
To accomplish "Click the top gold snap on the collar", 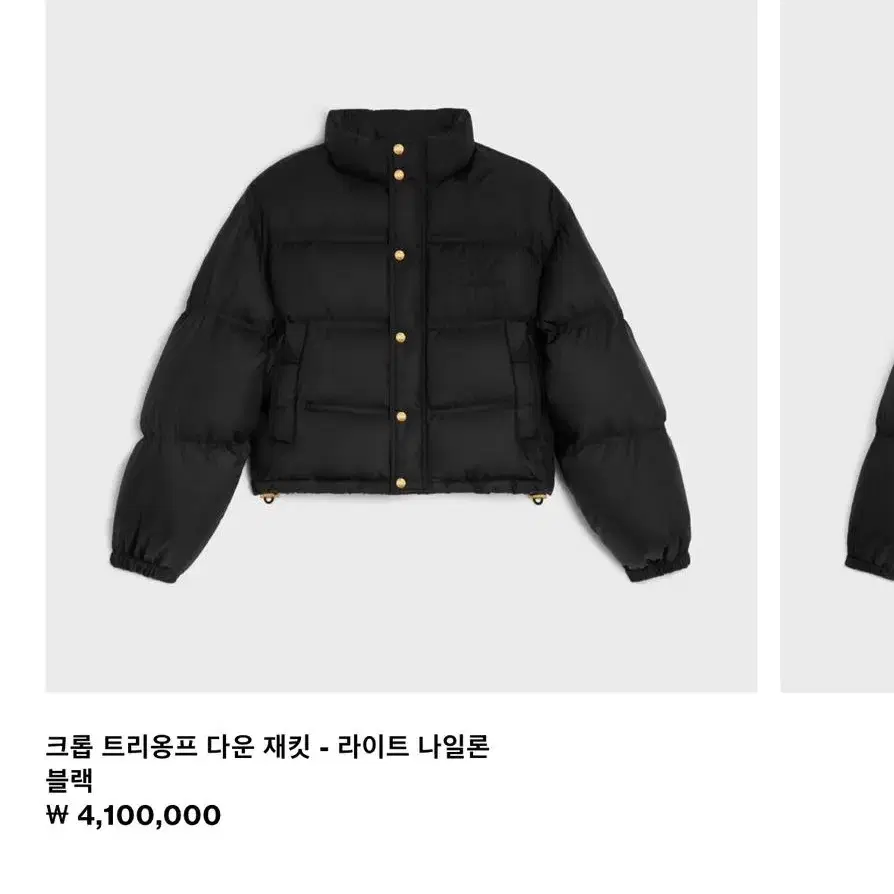I will [x=399, y=149].
